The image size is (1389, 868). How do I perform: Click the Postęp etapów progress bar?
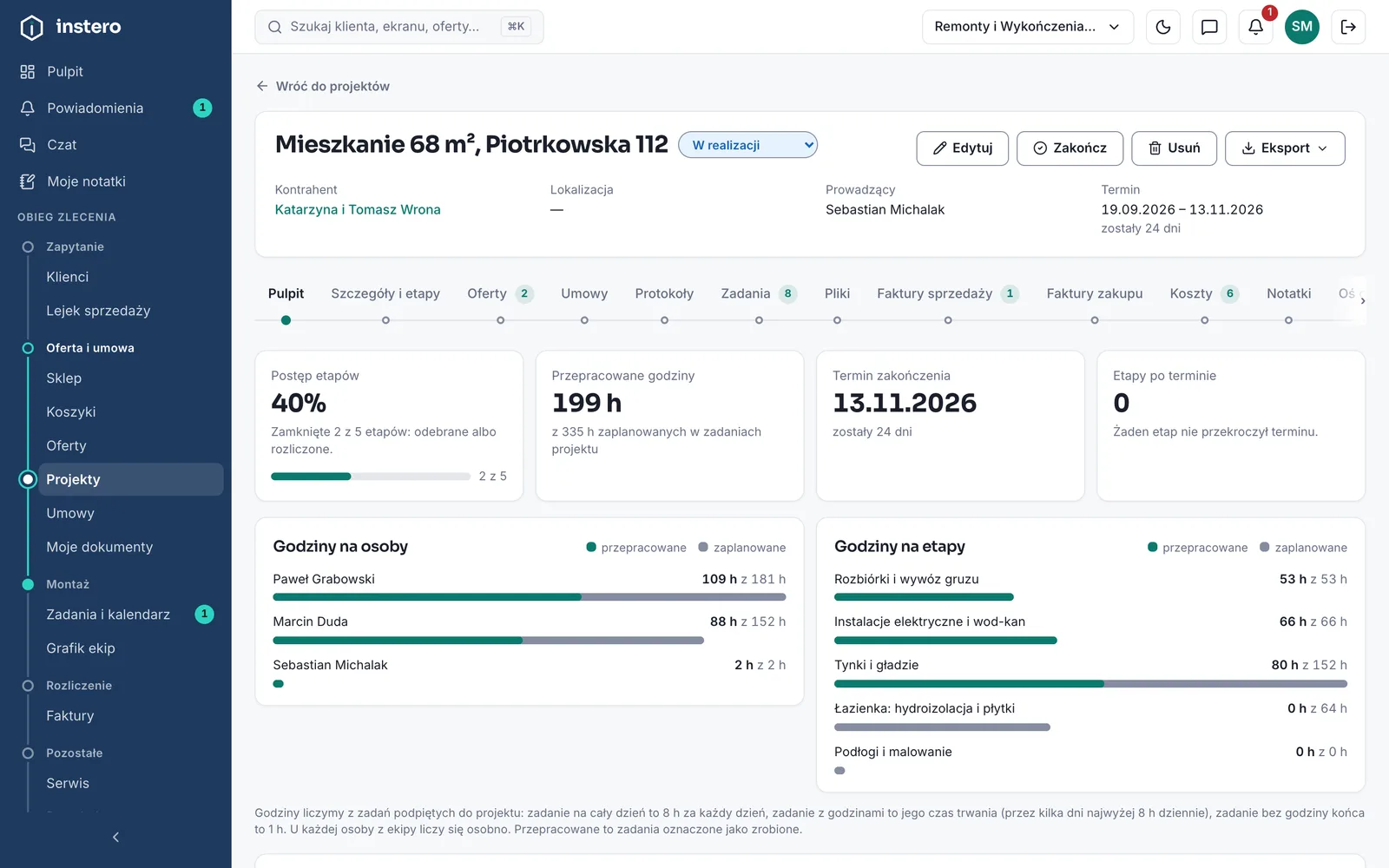tap(371, 477)
